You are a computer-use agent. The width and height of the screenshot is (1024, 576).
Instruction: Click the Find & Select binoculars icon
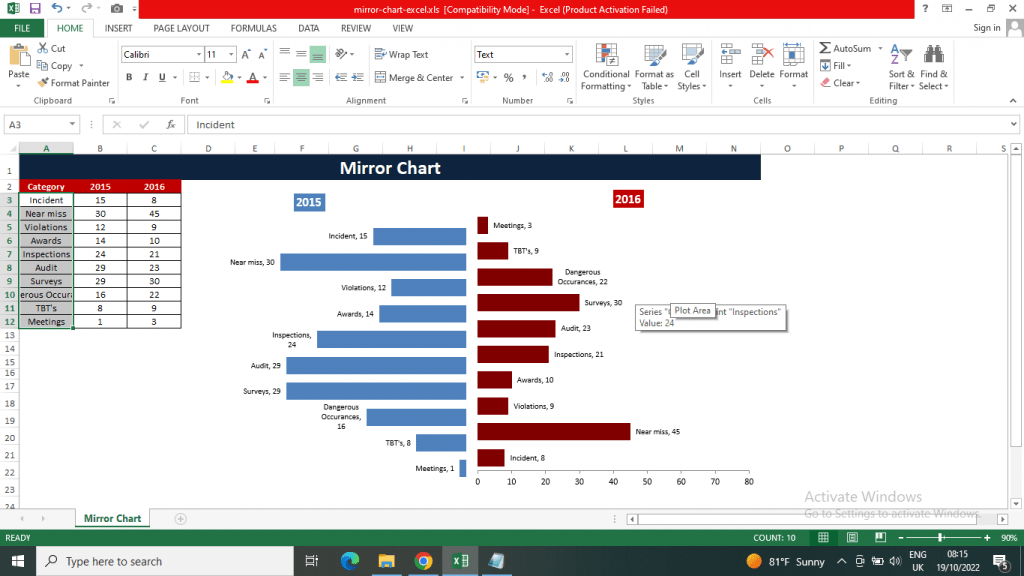coord(934,54)
